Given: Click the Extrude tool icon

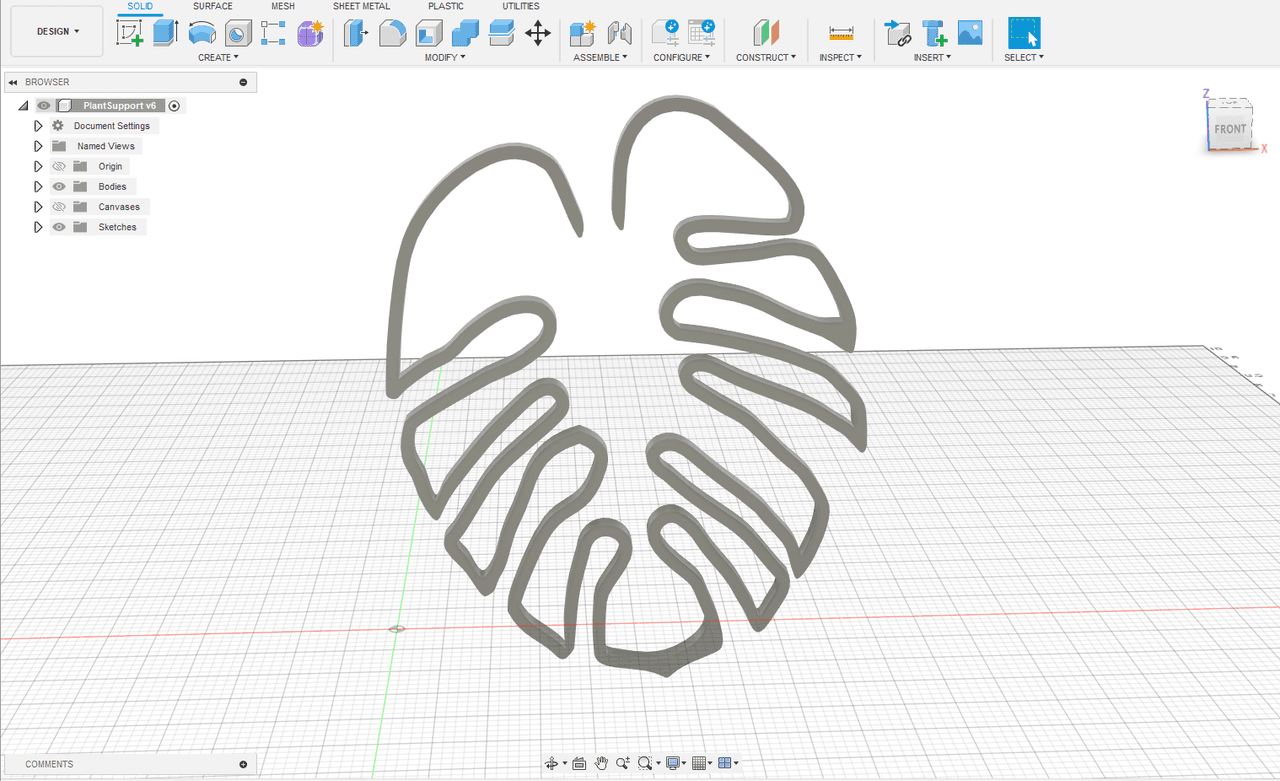Looking at the screenshot, I should tap(165, 33).
